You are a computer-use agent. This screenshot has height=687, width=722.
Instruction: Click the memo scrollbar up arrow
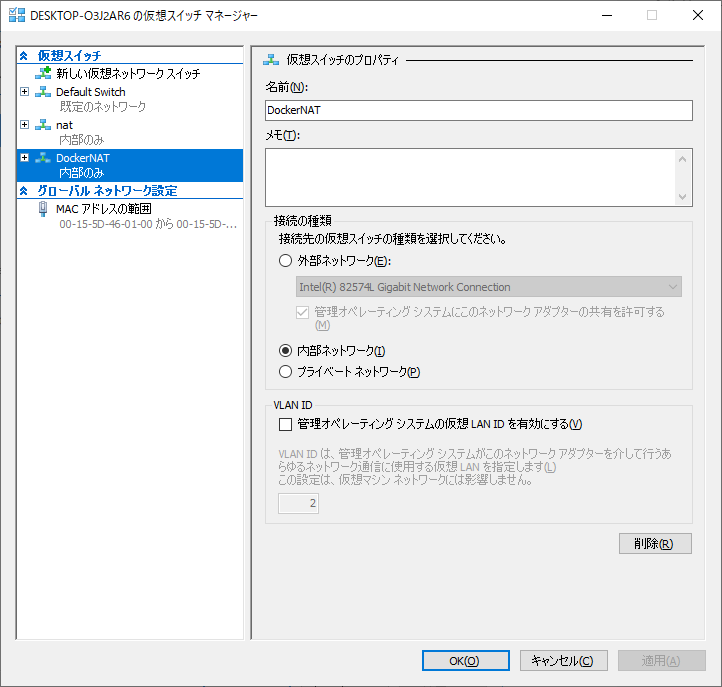[x=682, y=159]
